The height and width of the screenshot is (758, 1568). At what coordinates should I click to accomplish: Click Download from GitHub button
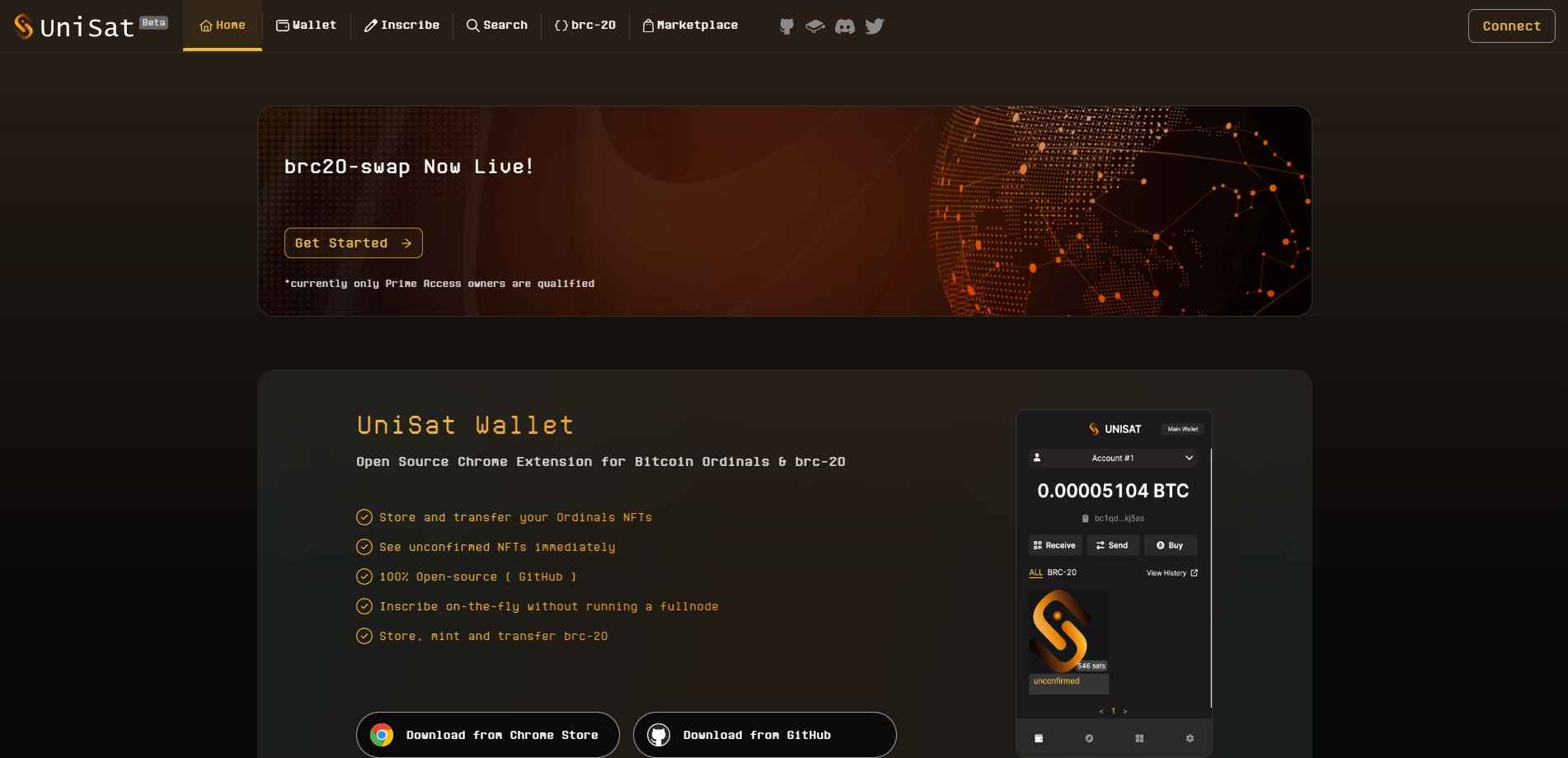click(765, 735)
